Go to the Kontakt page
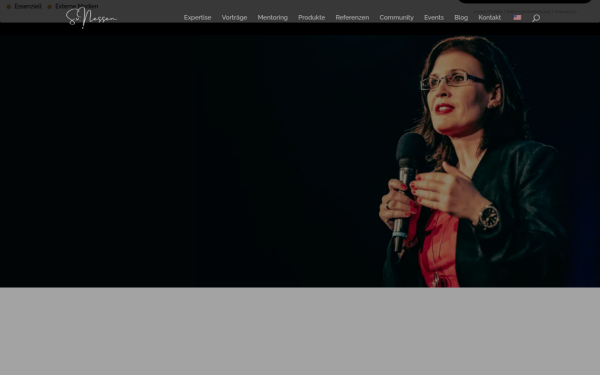Viewport: 600px width, 375px height. click(489, 18)
